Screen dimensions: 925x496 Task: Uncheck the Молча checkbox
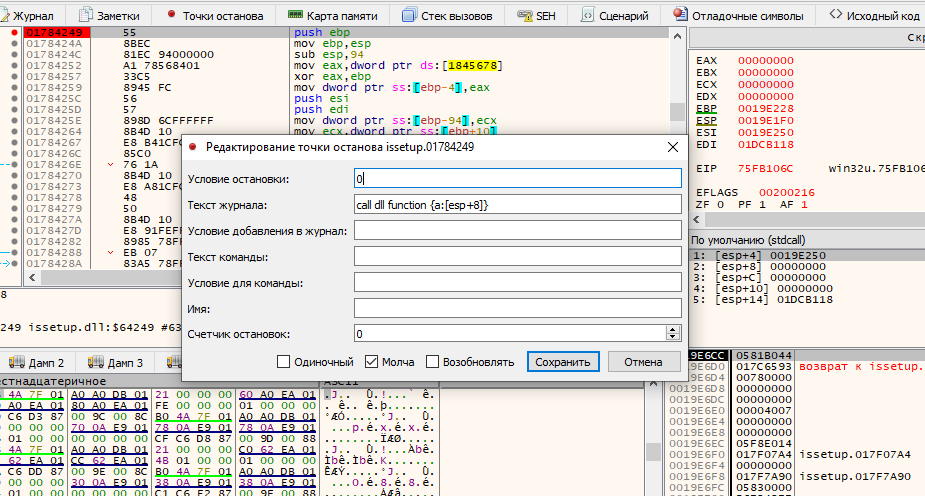click(372, 361)
